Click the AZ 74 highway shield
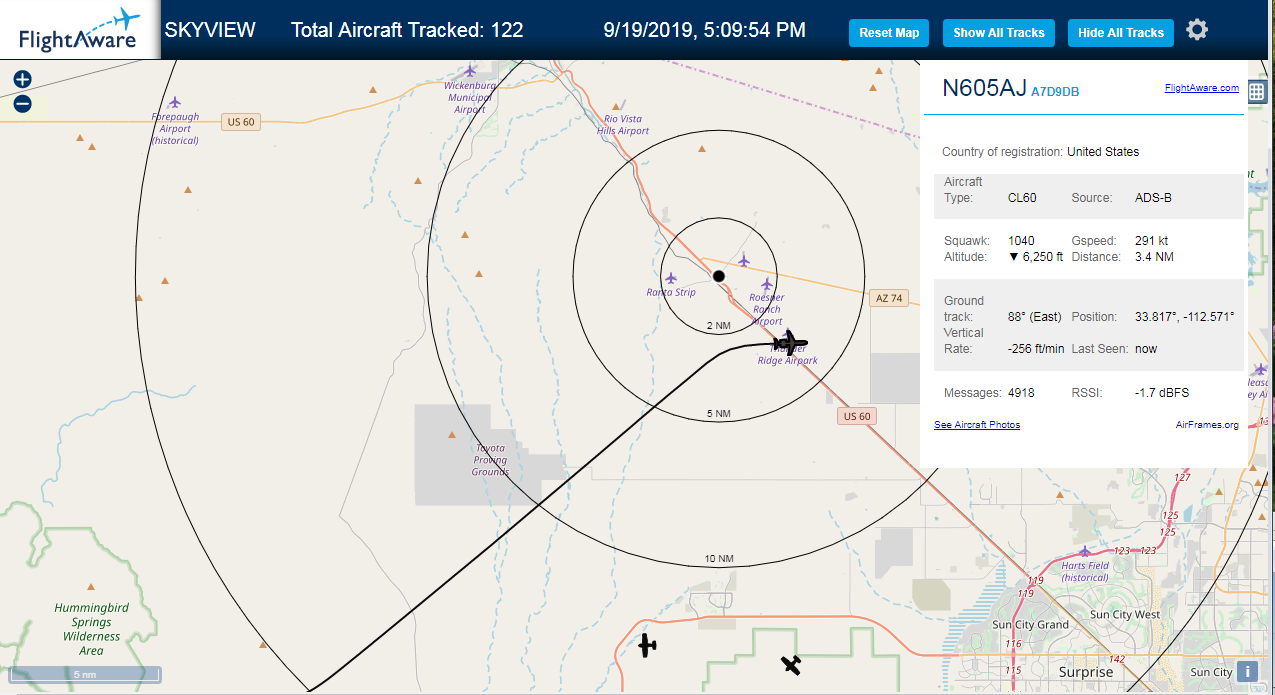Image resolution: width=1275 pixels, height=695 pixels. (x=889, y=298)
